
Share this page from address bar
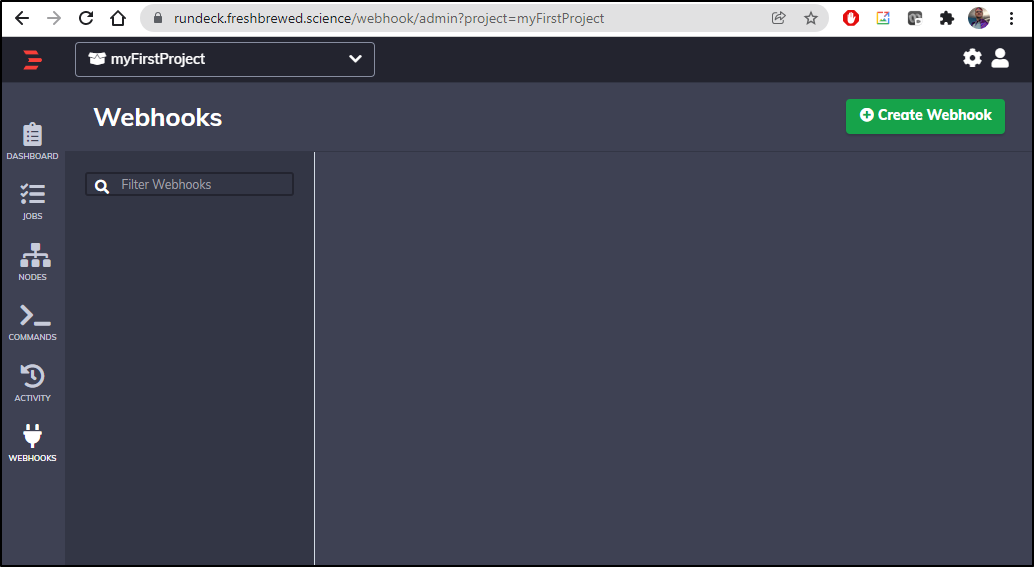coord(779,18)
